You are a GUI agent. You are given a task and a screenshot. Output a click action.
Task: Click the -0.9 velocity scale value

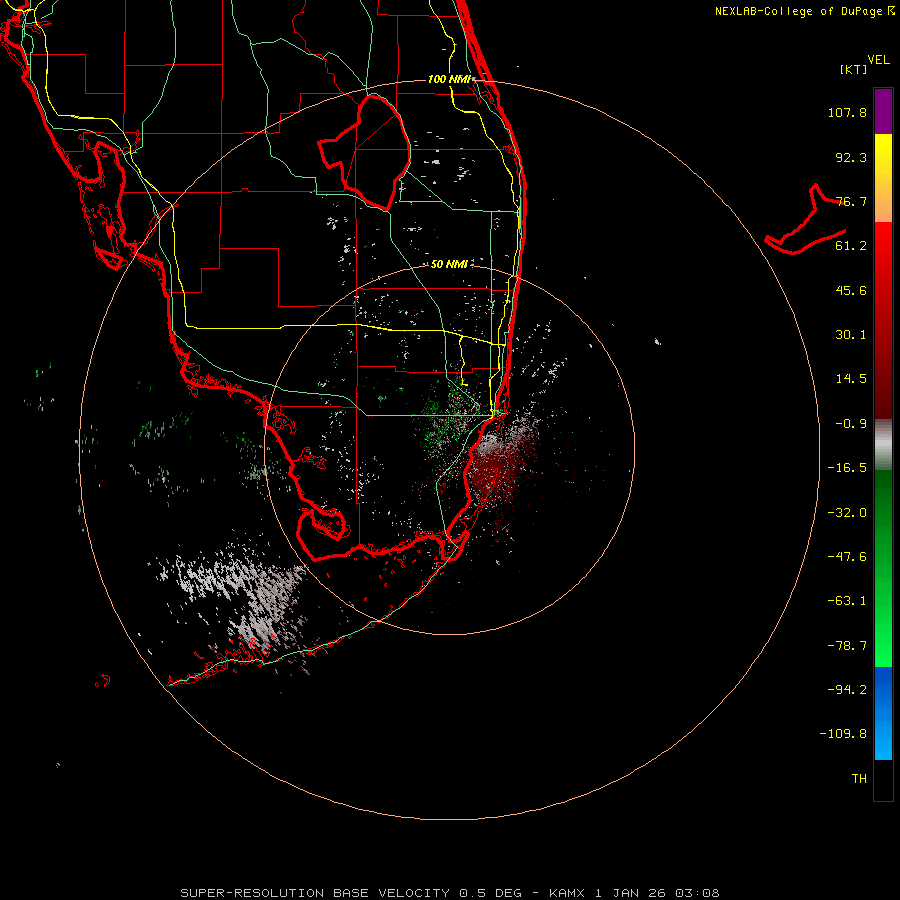coord(851,424)
